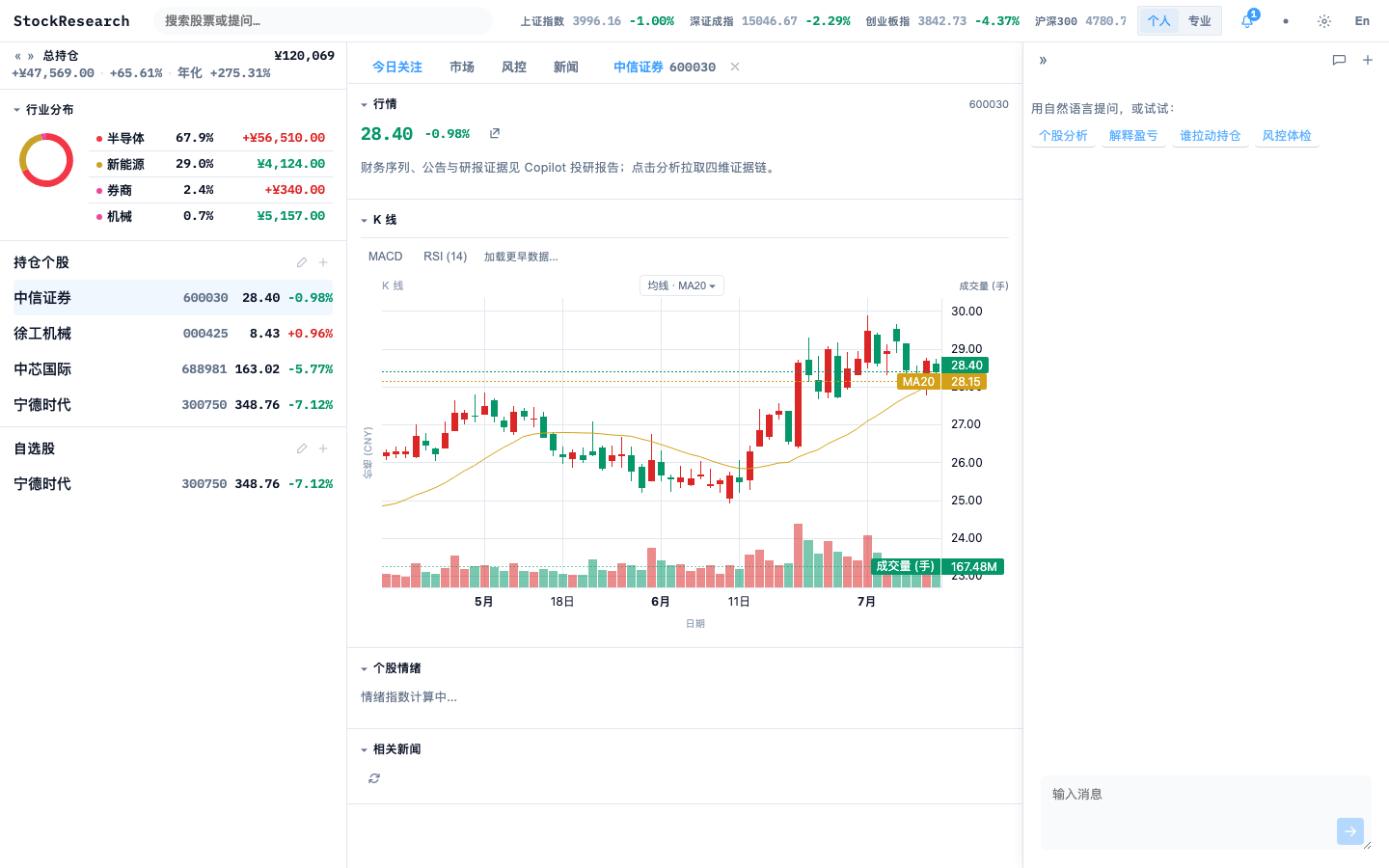Screen dimensions: 1389x868
Task: Click the » arrow beside 总持仓
Action: pos(31,56)
